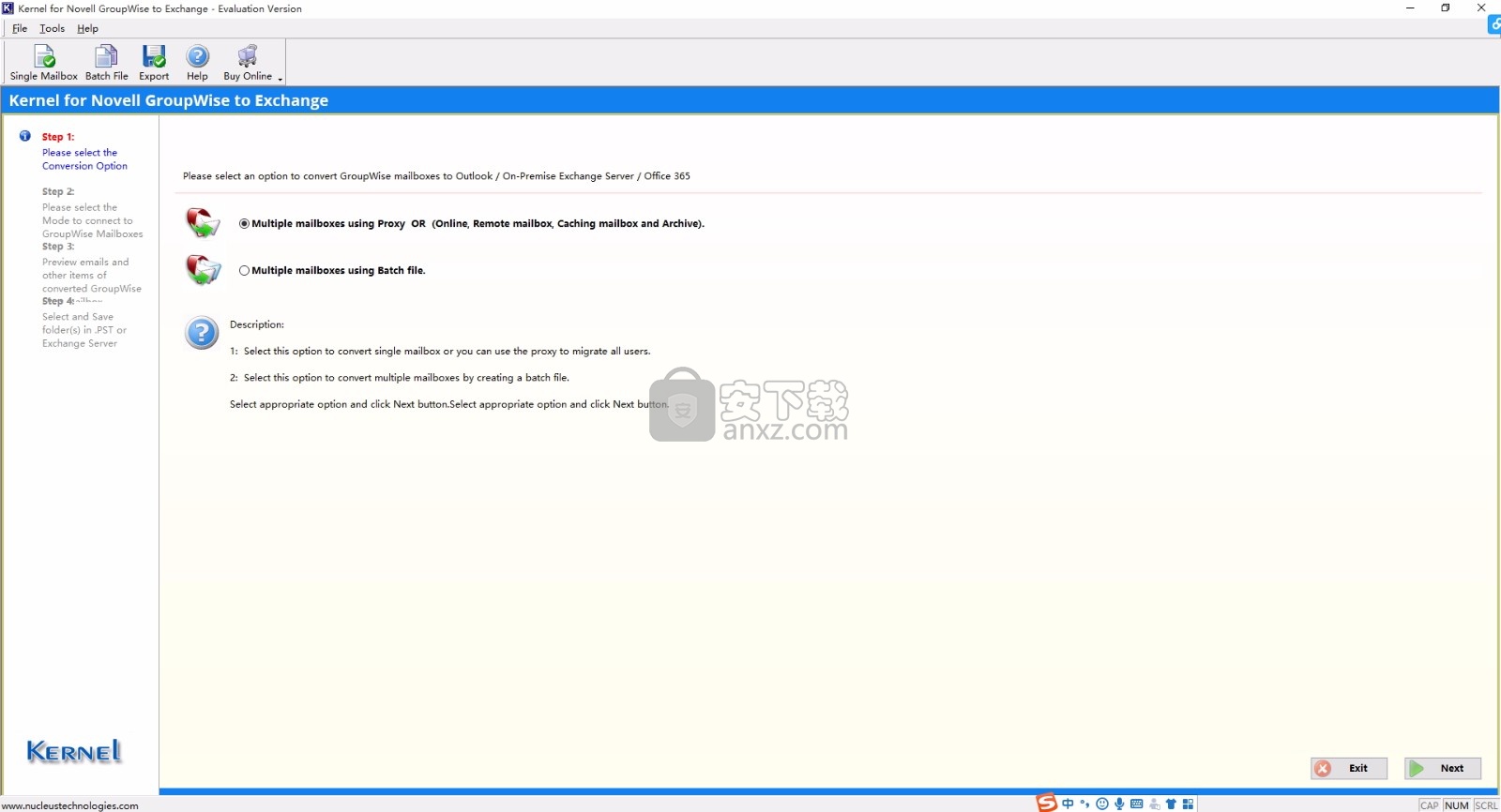The height and width of the screenshot is (812, 1501).
Task: Expand the Buy Online dropdown arrow
Action: pyautogui.click(x=280, y=79)
